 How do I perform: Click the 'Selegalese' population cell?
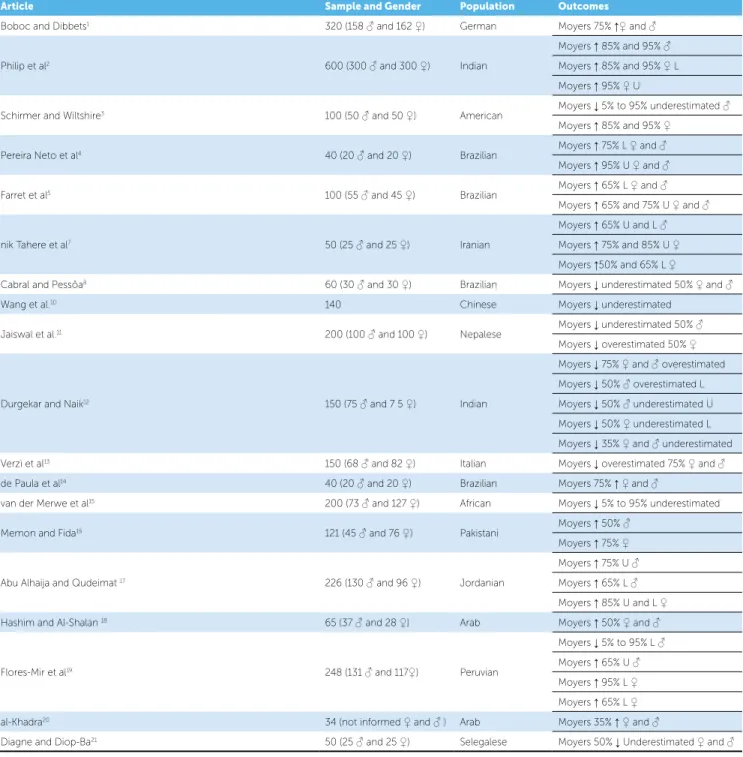click(483, 742)
